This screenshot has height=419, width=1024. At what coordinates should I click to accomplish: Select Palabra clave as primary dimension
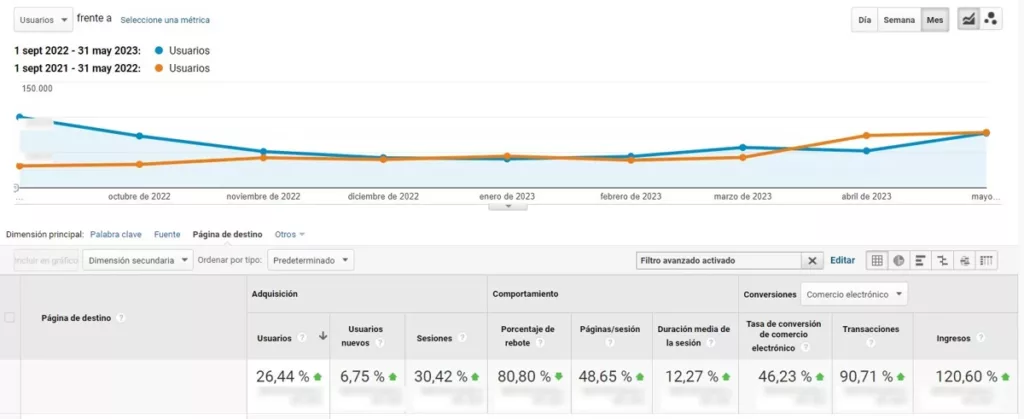pos(116,234)
